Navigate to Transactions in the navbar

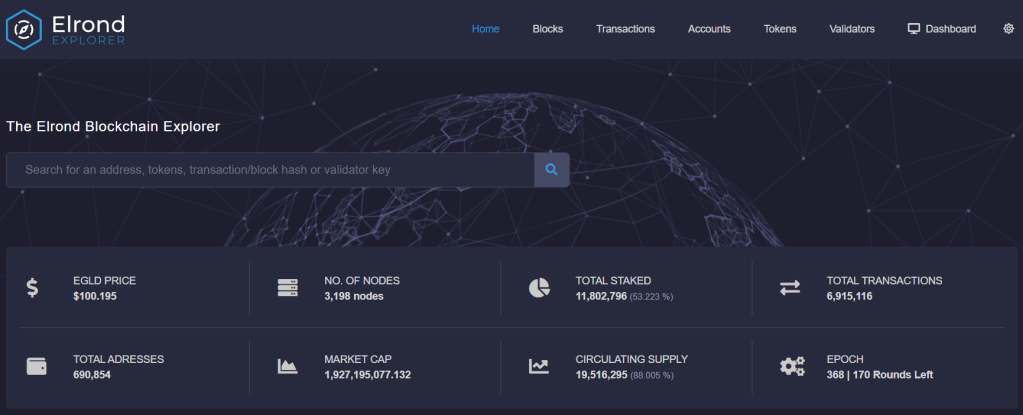[625, 29]
